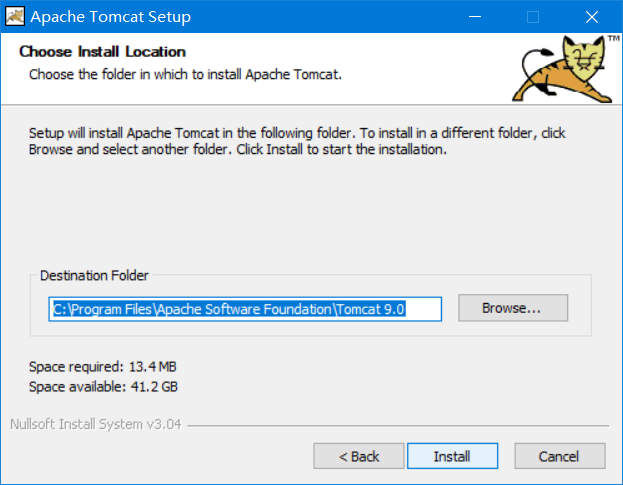623x485 pixels.
Task: Open the Browse... folder picker
Action: click(513, 308)
